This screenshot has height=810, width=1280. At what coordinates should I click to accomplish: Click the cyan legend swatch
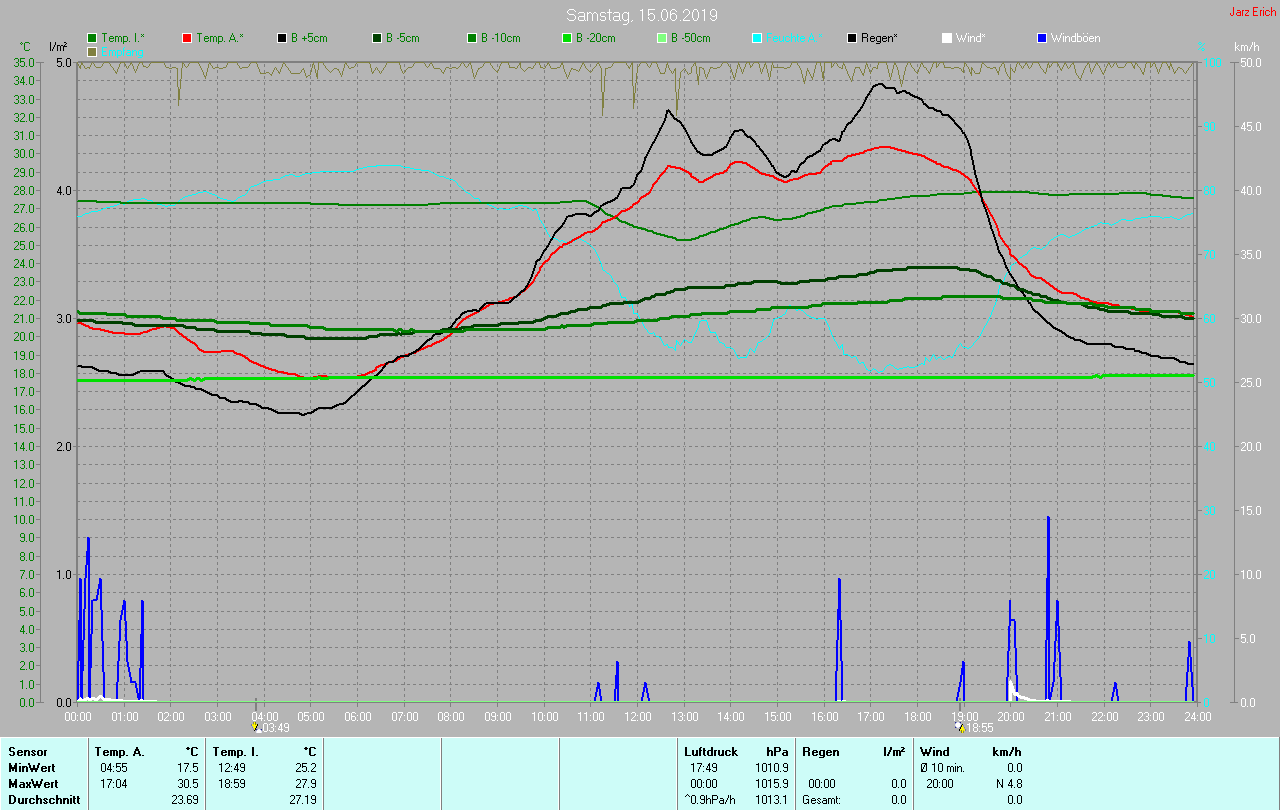[757, 38]
